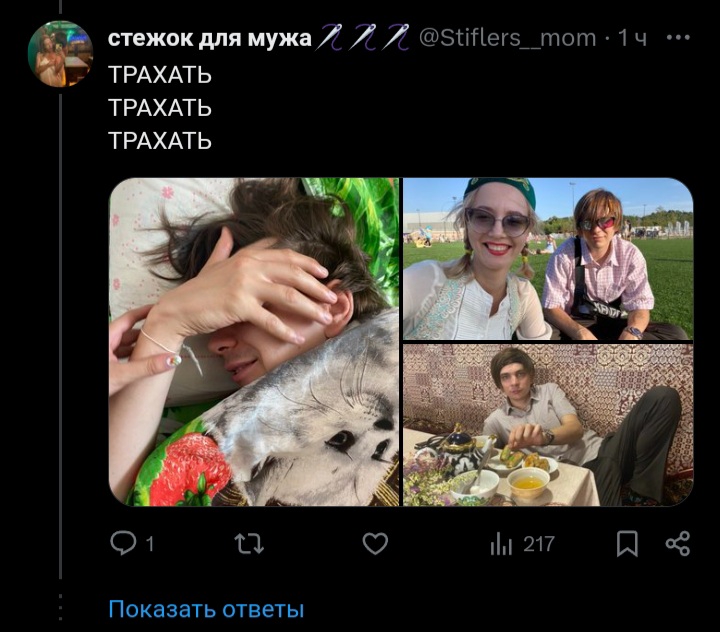Open the @Stiflers__mom handle link
Image resolution: width=720 pixels, height=632 pixels.
click(x=507, y=38)
